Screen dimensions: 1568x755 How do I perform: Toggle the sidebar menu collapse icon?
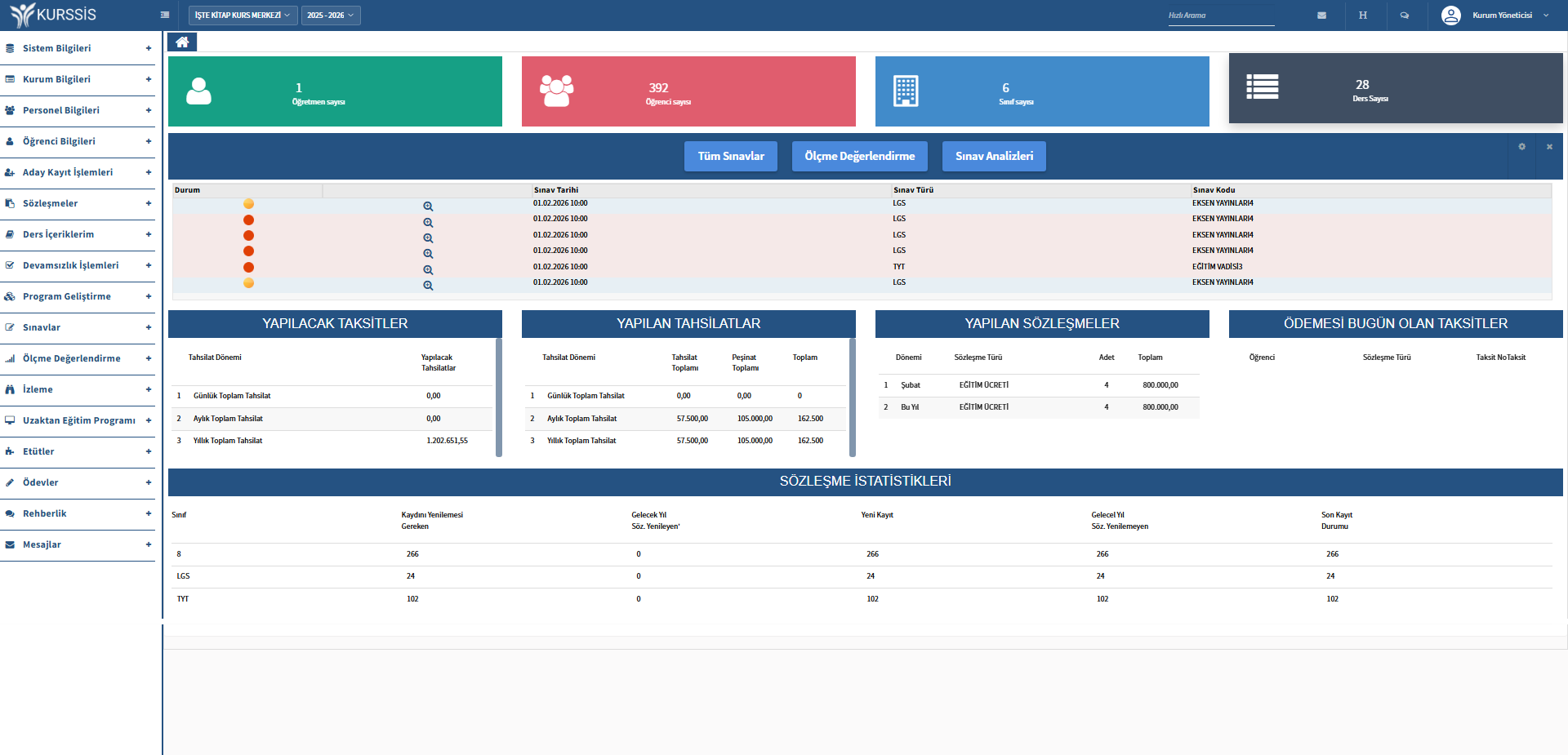point(165,16)
